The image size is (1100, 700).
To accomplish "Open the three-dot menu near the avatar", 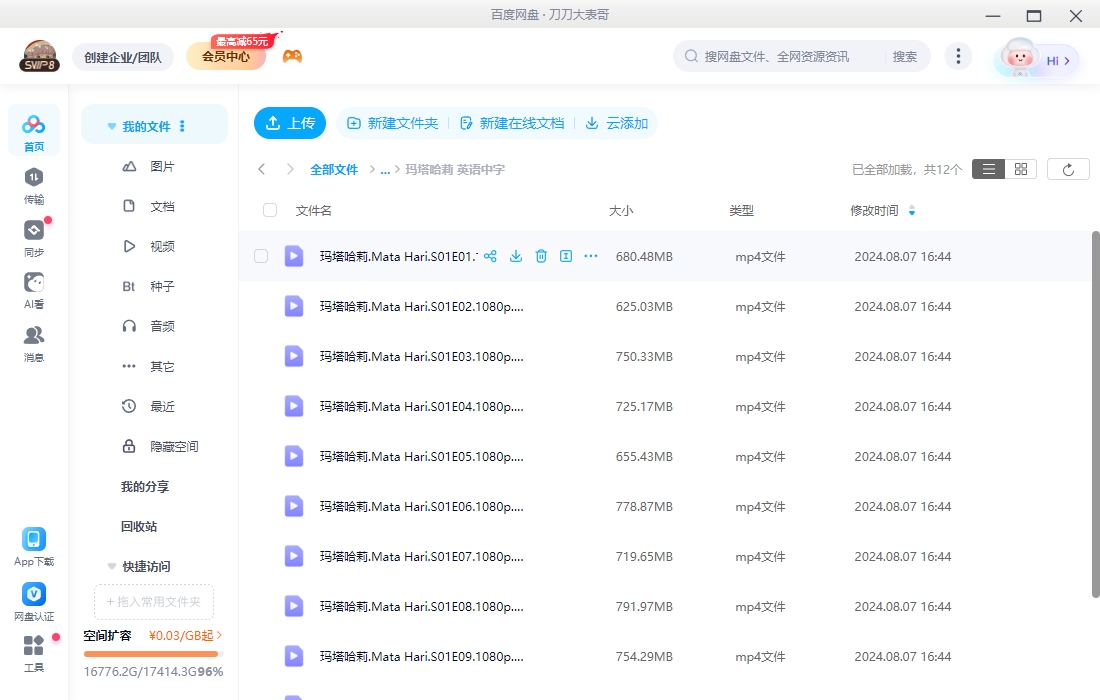I will [958, 57].
